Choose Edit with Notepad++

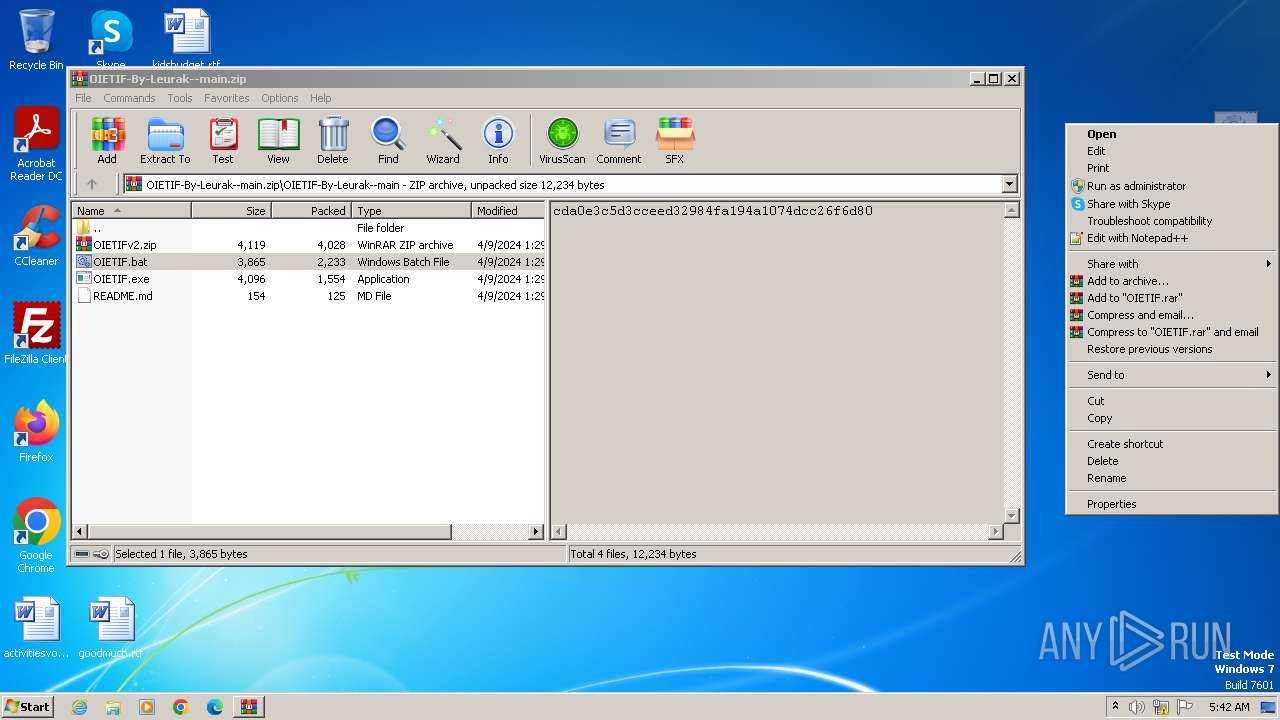(x=1172, y=238)
